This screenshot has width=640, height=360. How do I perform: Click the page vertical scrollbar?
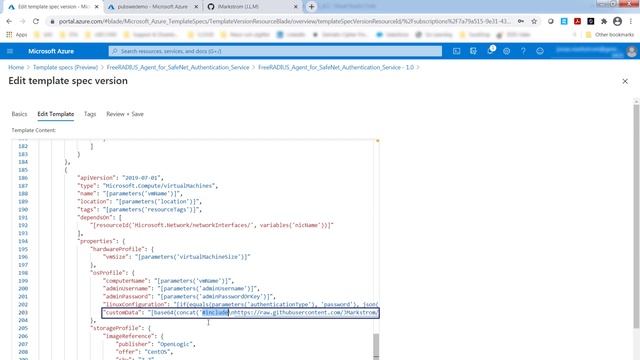coord(636,216)
